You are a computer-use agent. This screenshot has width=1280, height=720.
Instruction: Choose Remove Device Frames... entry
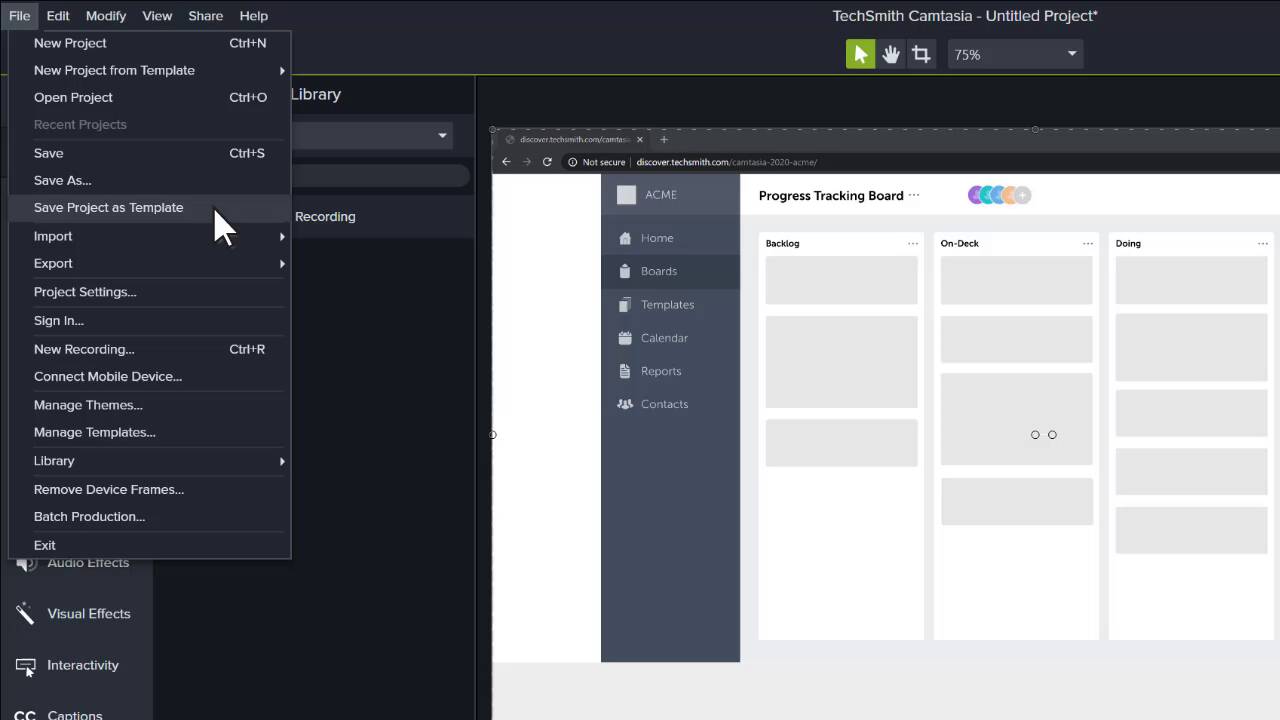[x=149, y=489]
